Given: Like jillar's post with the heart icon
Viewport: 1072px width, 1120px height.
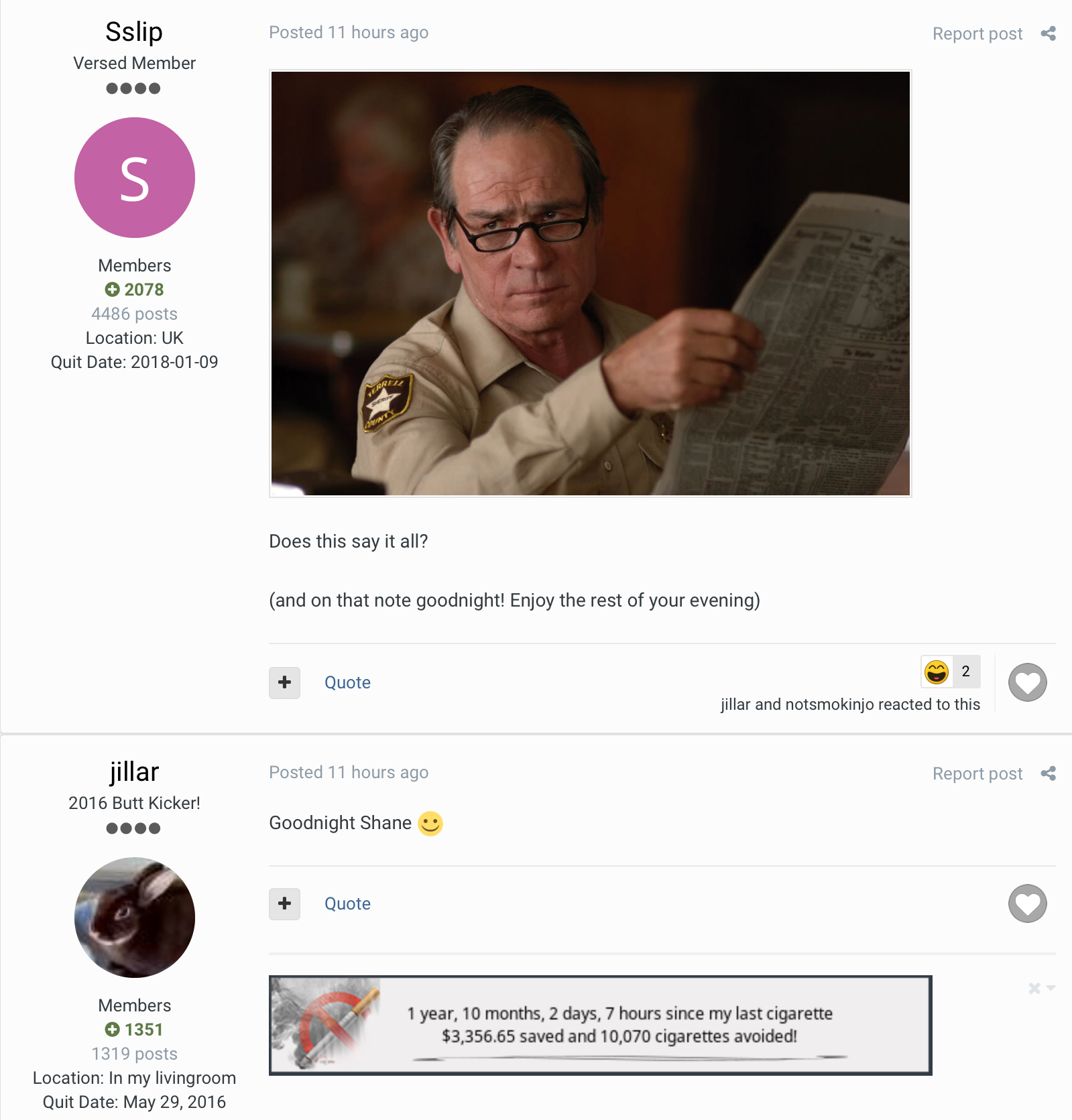Looking at the screenshot, I should (x=1027, y=904).
